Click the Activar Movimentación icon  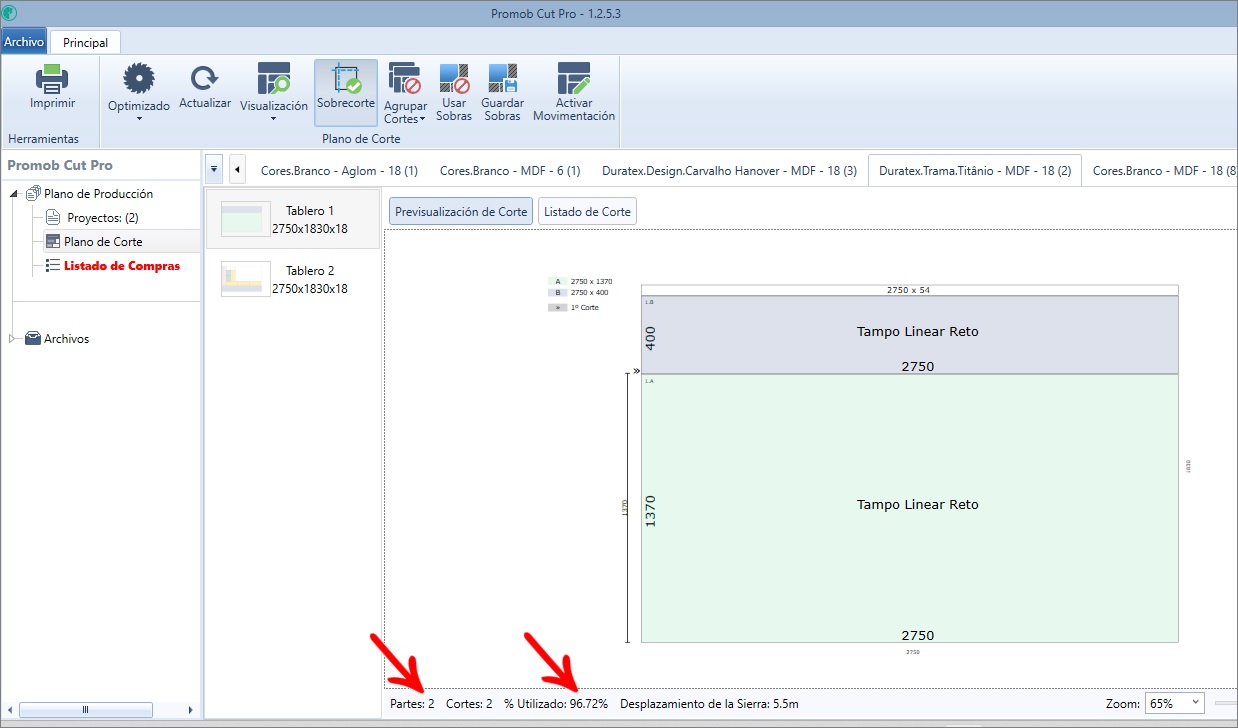tap(574, 79)
